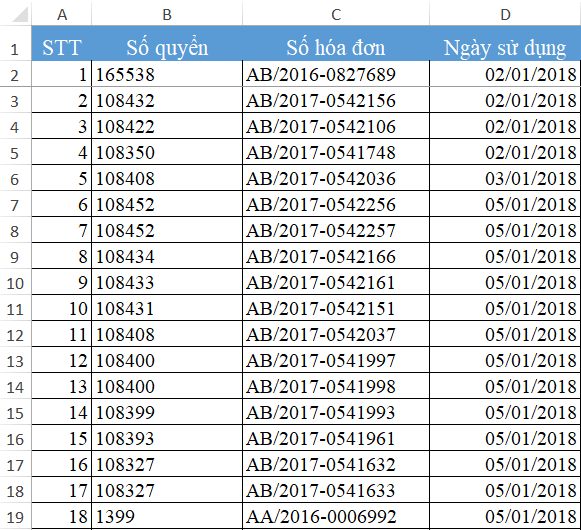Select column B header
The image size is (581, 530).
coord(167,13)
